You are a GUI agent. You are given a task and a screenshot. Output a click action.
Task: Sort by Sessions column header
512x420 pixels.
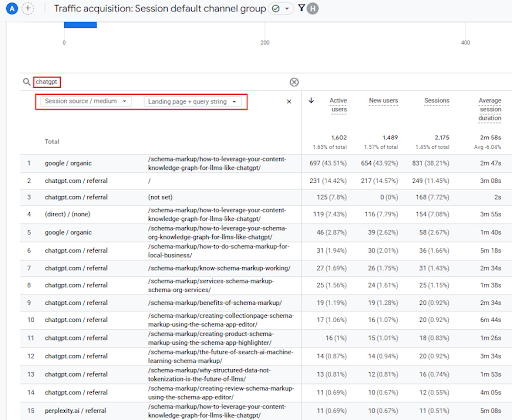pos(437,101)
